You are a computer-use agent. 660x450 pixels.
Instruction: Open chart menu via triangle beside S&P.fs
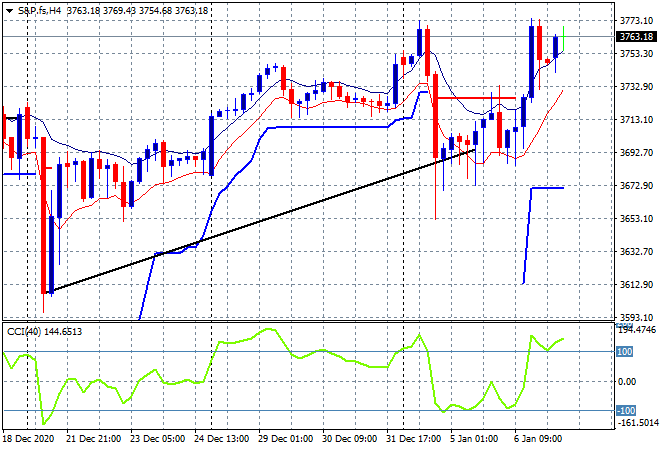[9, 11]
